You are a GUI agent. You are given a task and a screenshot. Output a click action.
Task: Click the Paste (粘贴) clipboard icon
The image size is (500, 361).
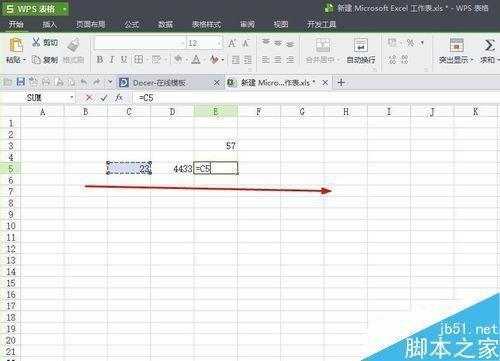(16, 45)
